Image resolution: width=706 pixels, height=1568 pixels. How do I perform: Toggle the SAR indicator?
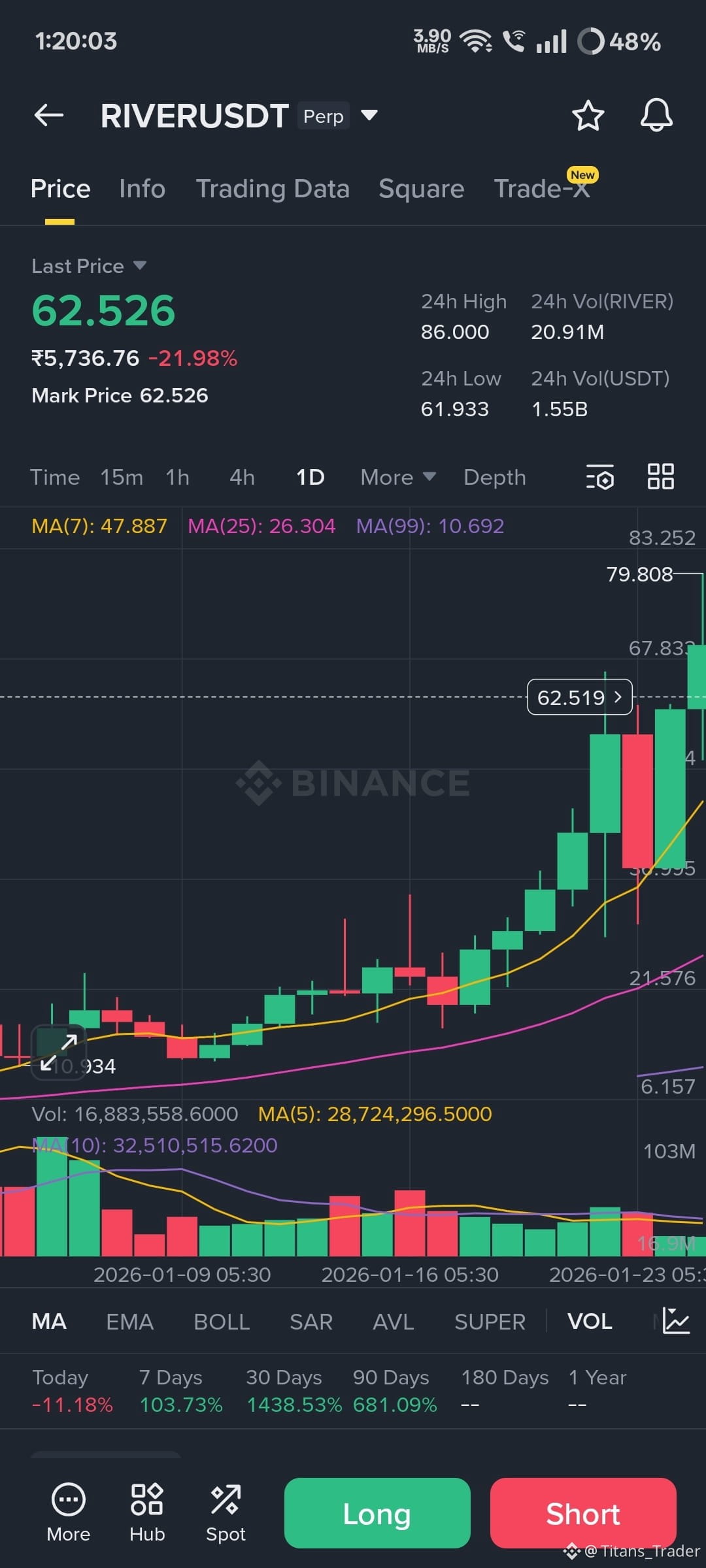point(311,1321)
